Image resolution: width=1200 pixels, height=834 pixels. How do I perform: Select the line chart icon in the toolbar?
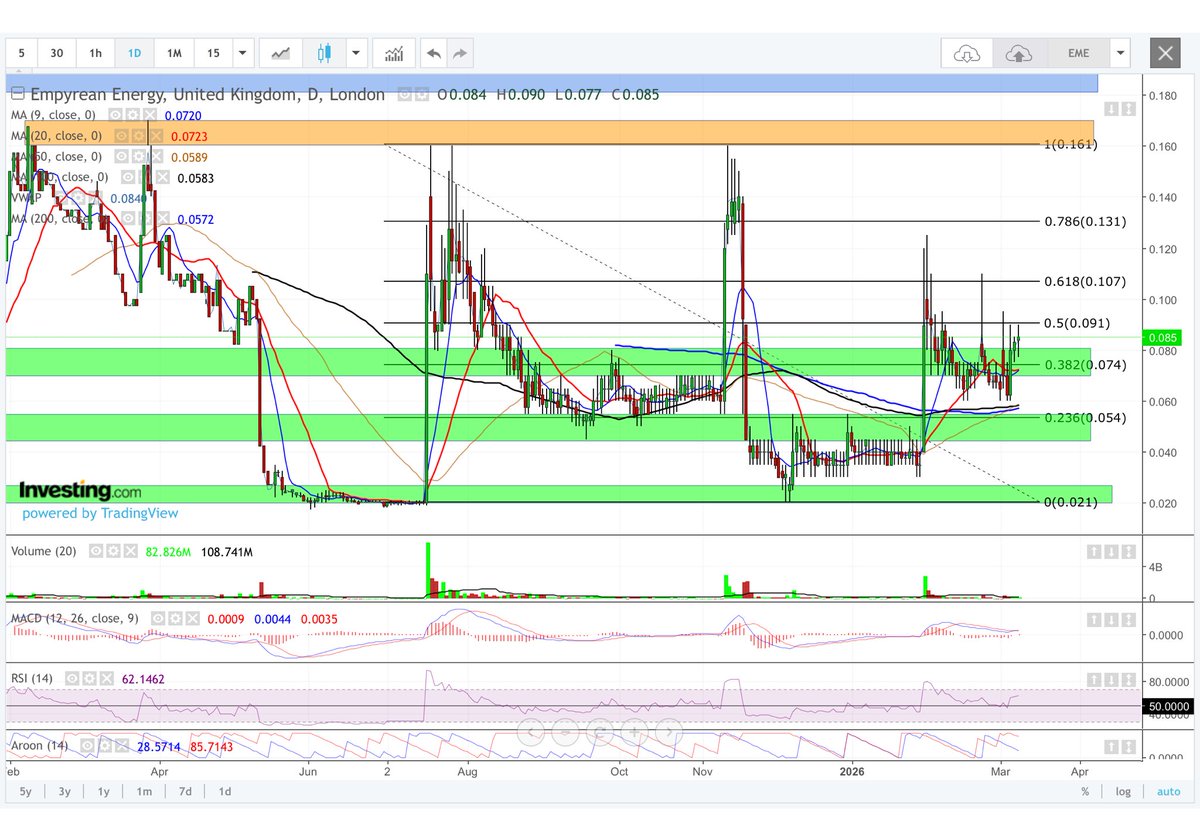tap(281, 52)
